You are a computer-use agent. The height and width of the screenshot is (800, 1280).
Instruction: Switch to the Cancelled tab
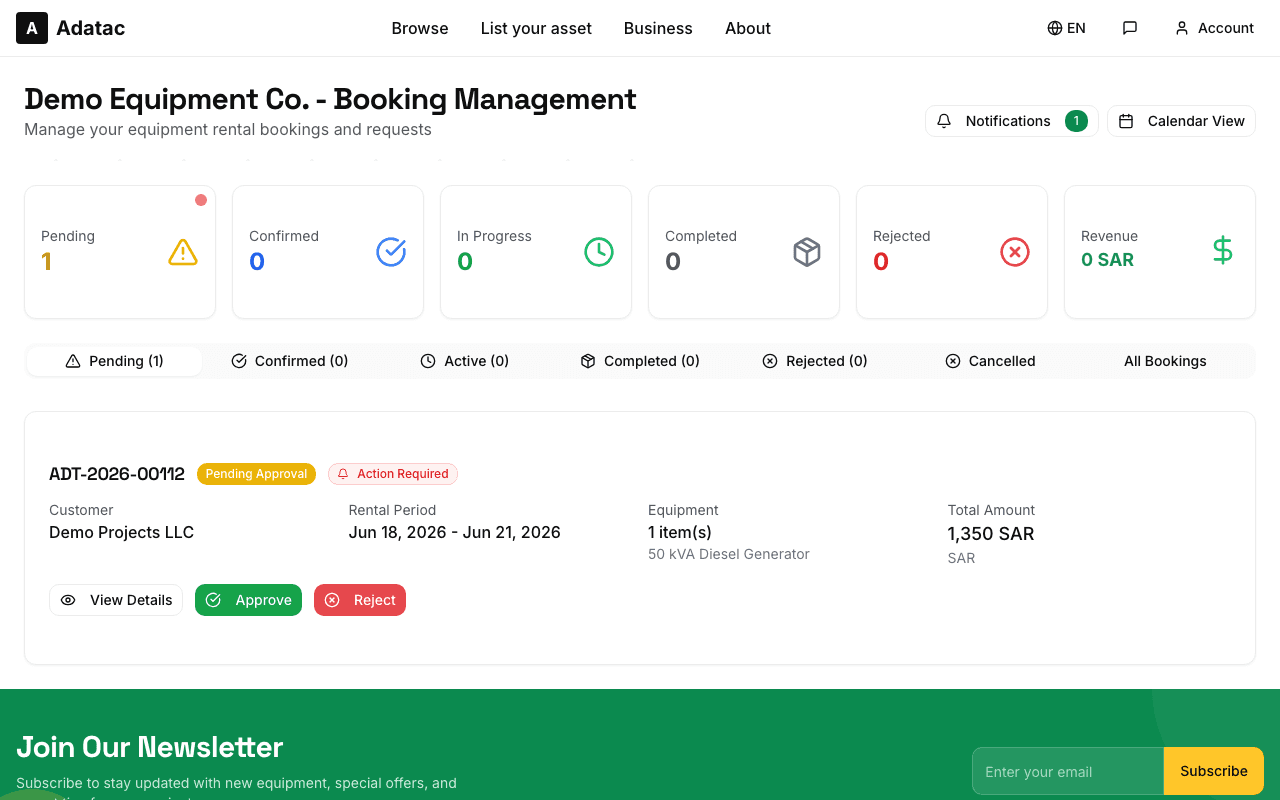pos(990,361)
